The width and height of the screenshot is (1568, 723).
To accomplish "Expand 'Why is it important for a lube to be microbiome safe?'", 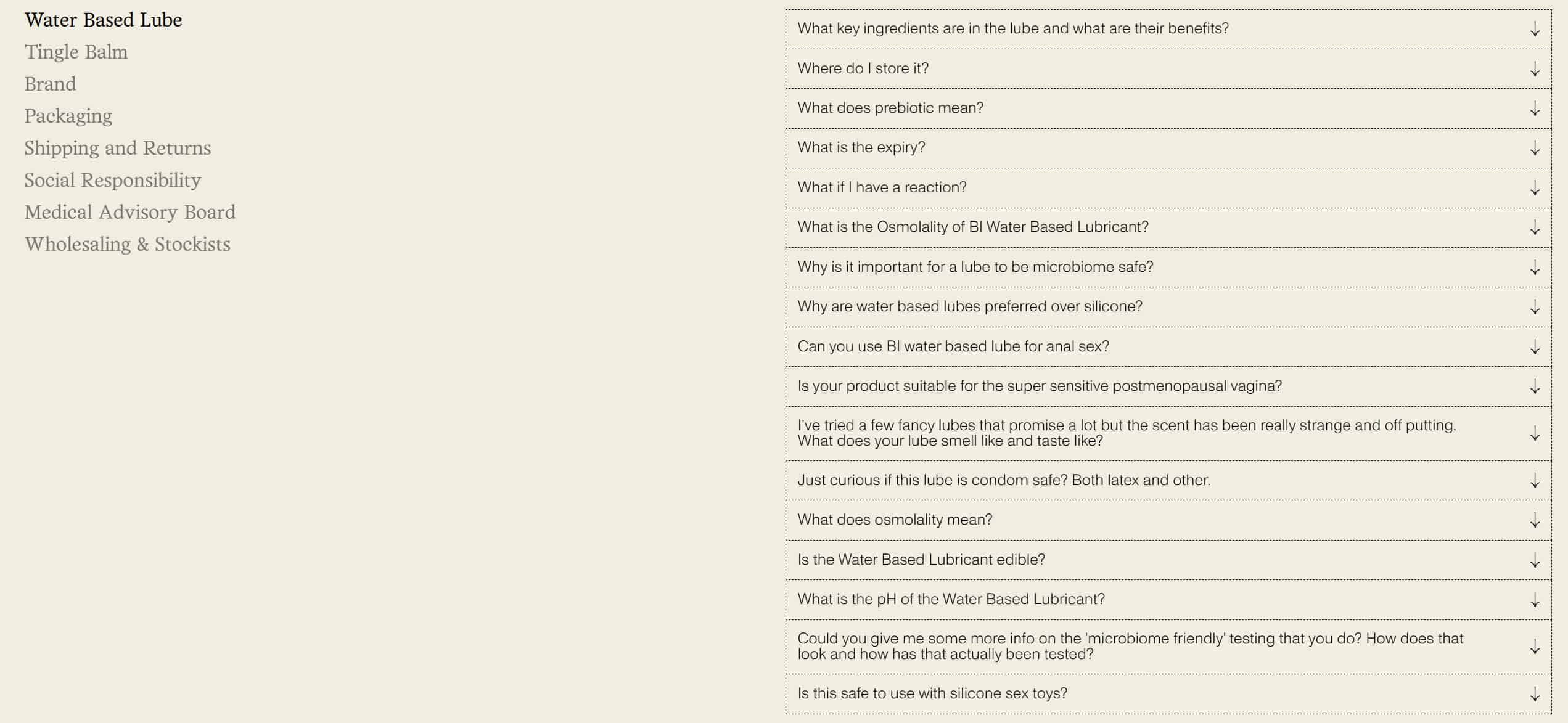I will (1168, 267).
